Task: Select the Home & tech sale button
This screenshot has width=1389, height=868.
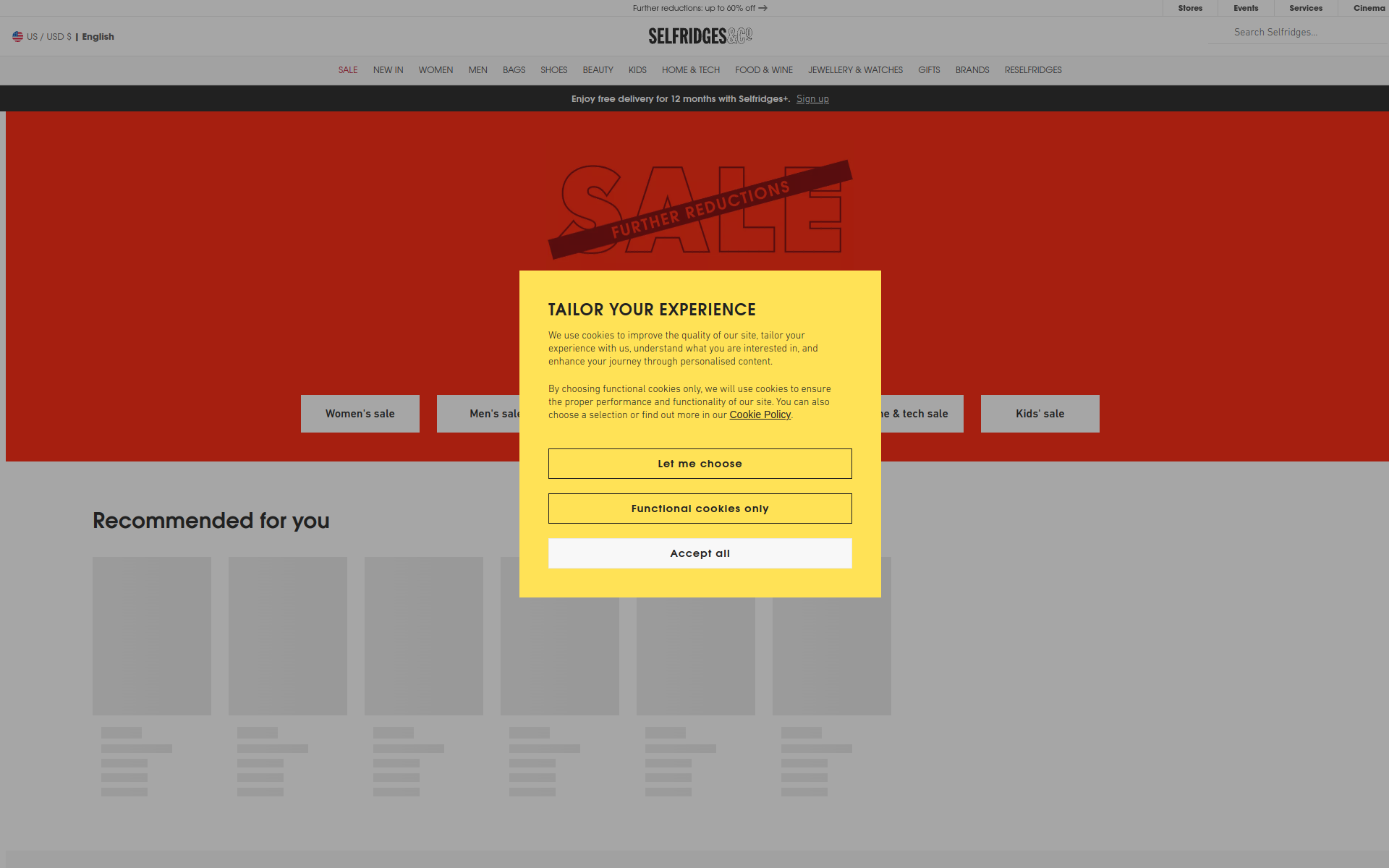Action: click(x=922, y=414)
